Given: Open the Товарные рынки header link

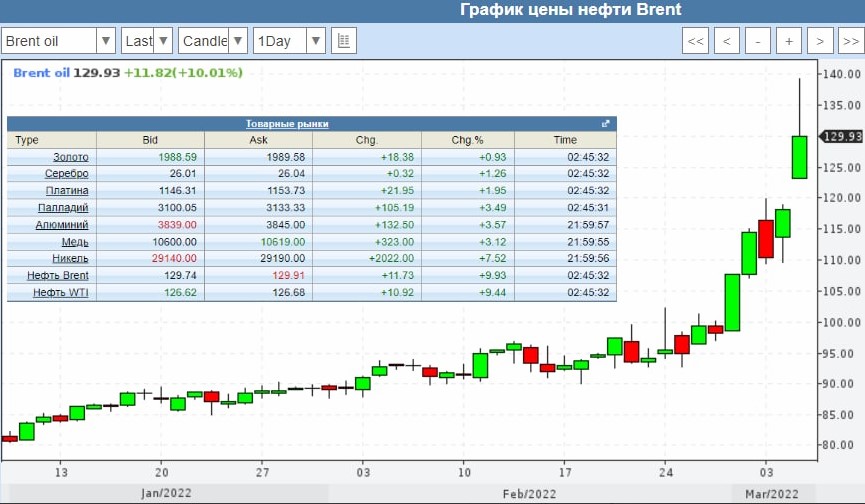Looking at the screenshot, I should pyautogui.click(x=287, y=124).
